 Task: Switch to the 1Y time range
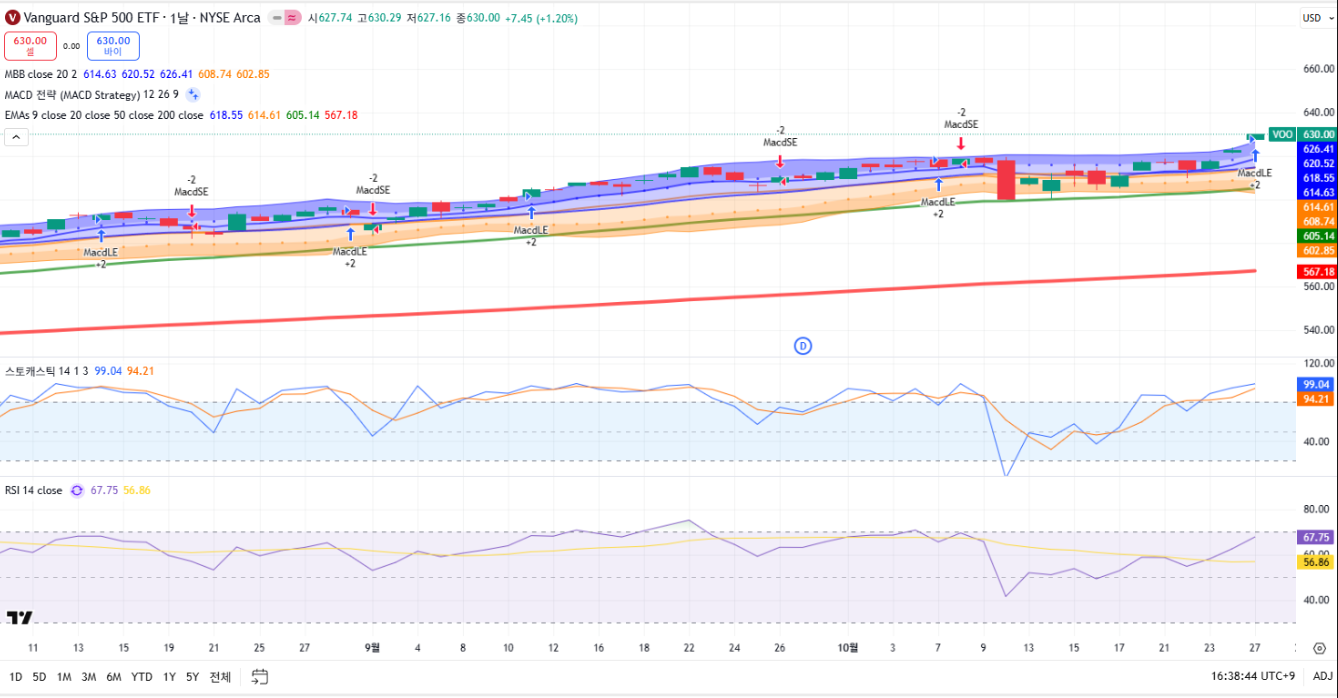(170, 677)
